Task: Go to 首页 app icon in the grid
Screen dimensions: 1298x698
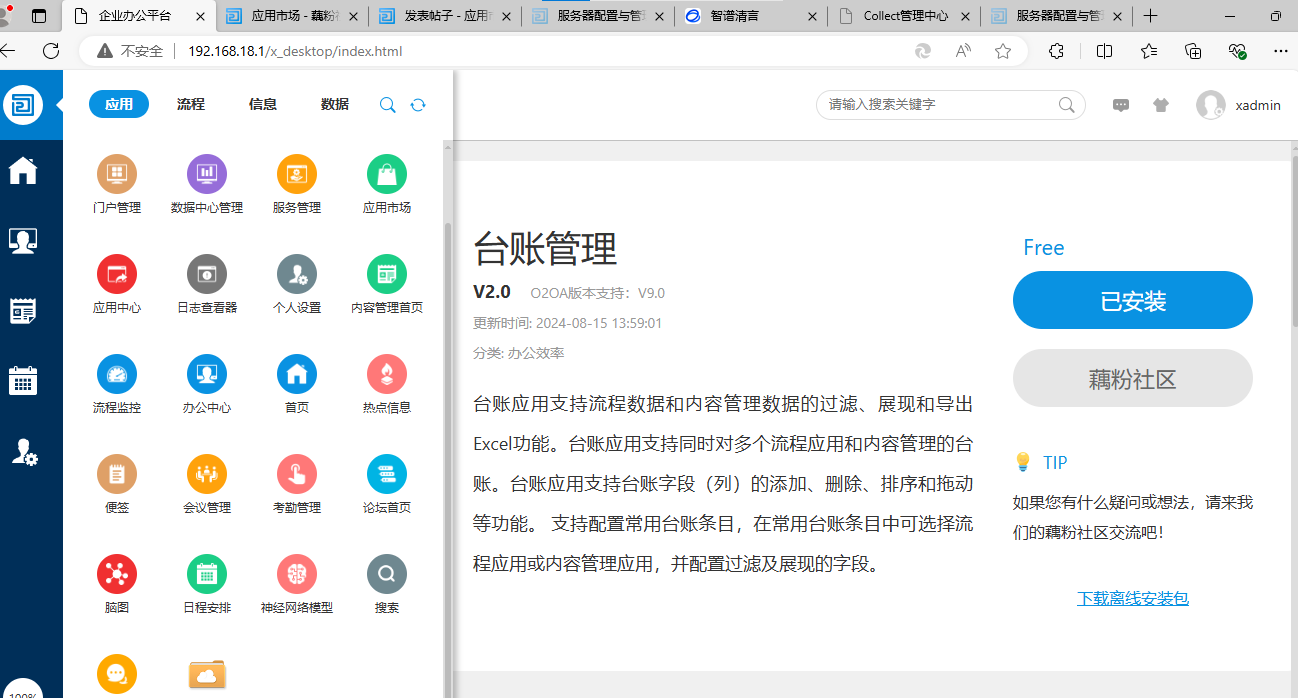Action: (297, 384)
